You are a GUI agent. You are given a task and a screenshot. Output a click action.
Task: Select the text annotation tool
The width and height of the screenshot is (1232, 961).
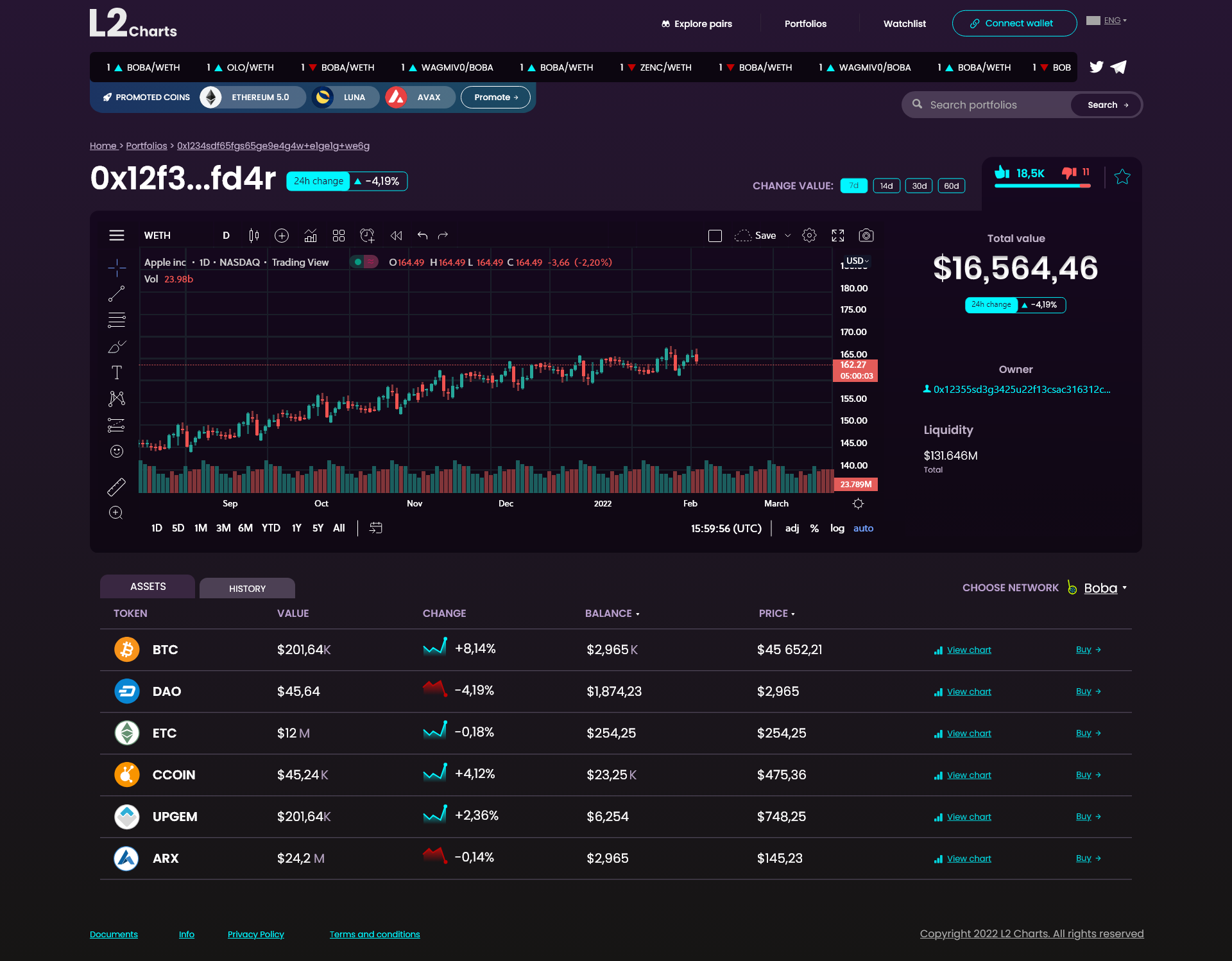117,372
